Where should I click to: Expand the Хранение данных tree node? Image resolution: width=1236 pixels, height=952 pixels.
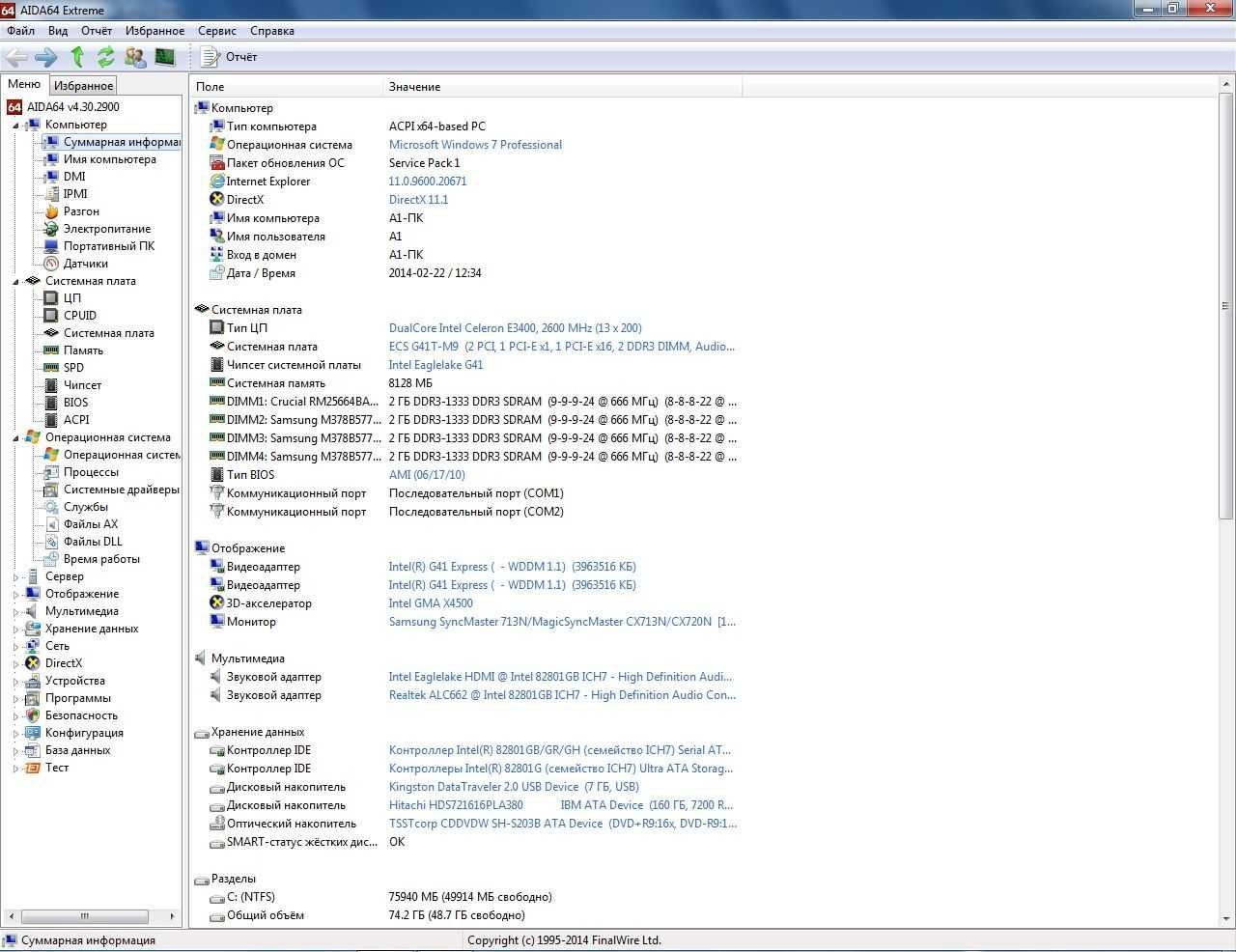point(15,630)
